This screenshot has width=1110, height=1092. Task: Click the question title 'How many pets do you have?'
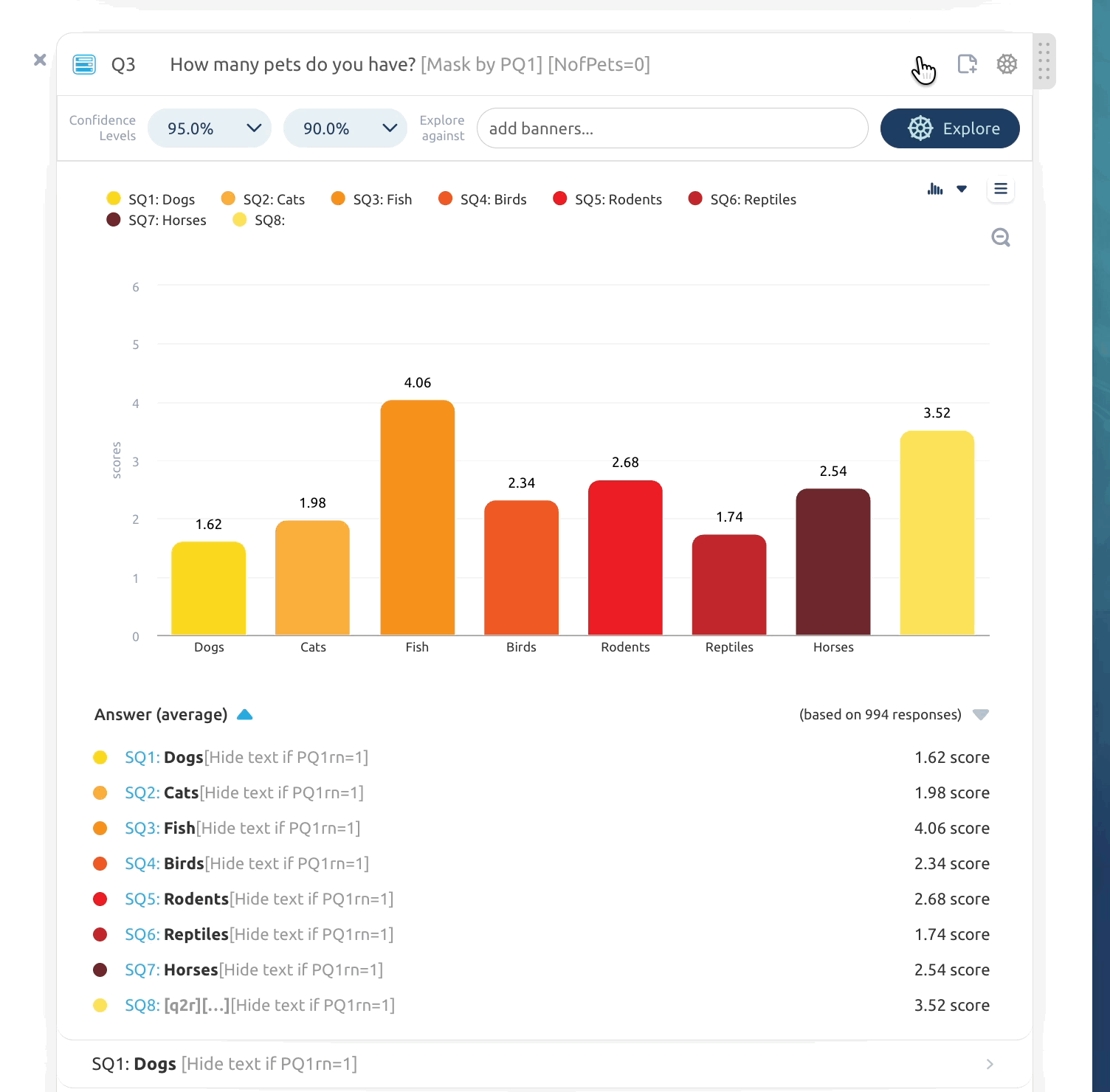click(x=293, y=65)
